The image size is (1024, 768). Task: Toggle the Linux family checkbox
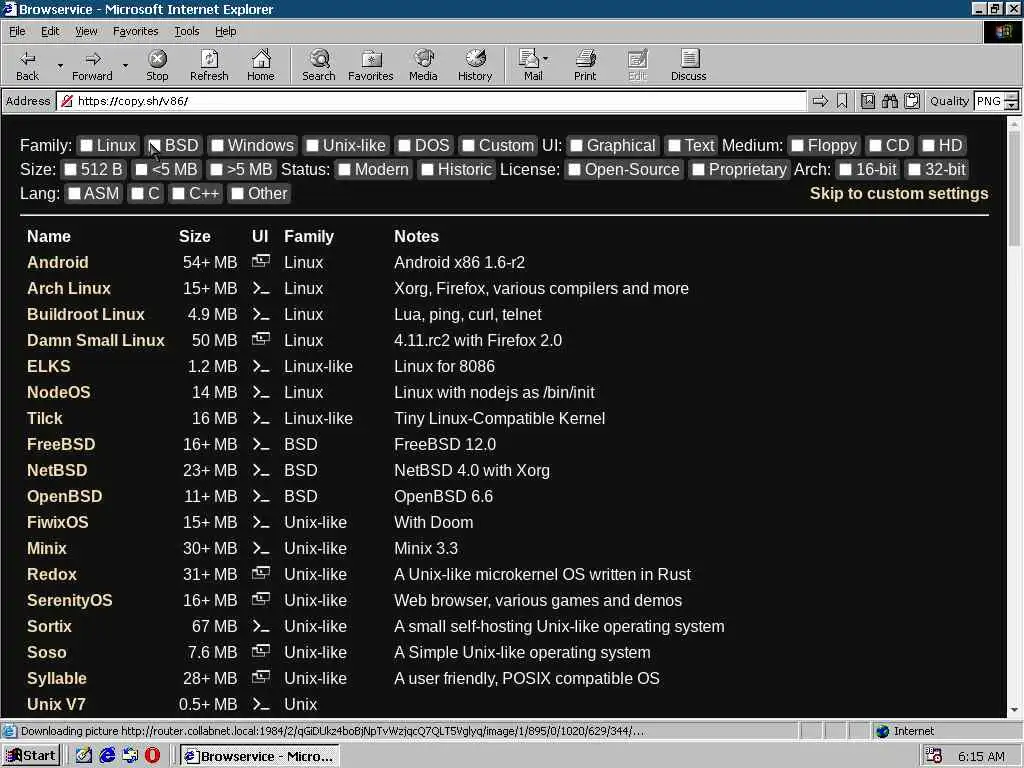87,146
